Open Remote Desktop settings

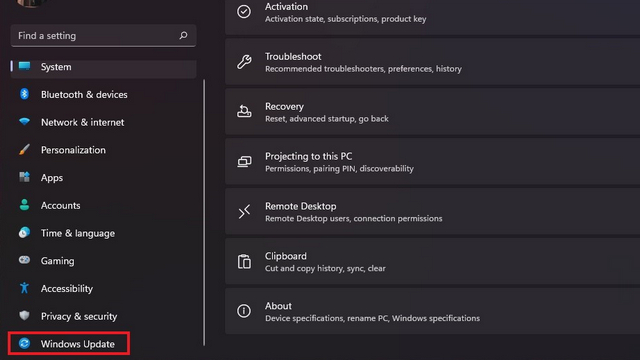point(432,211)
